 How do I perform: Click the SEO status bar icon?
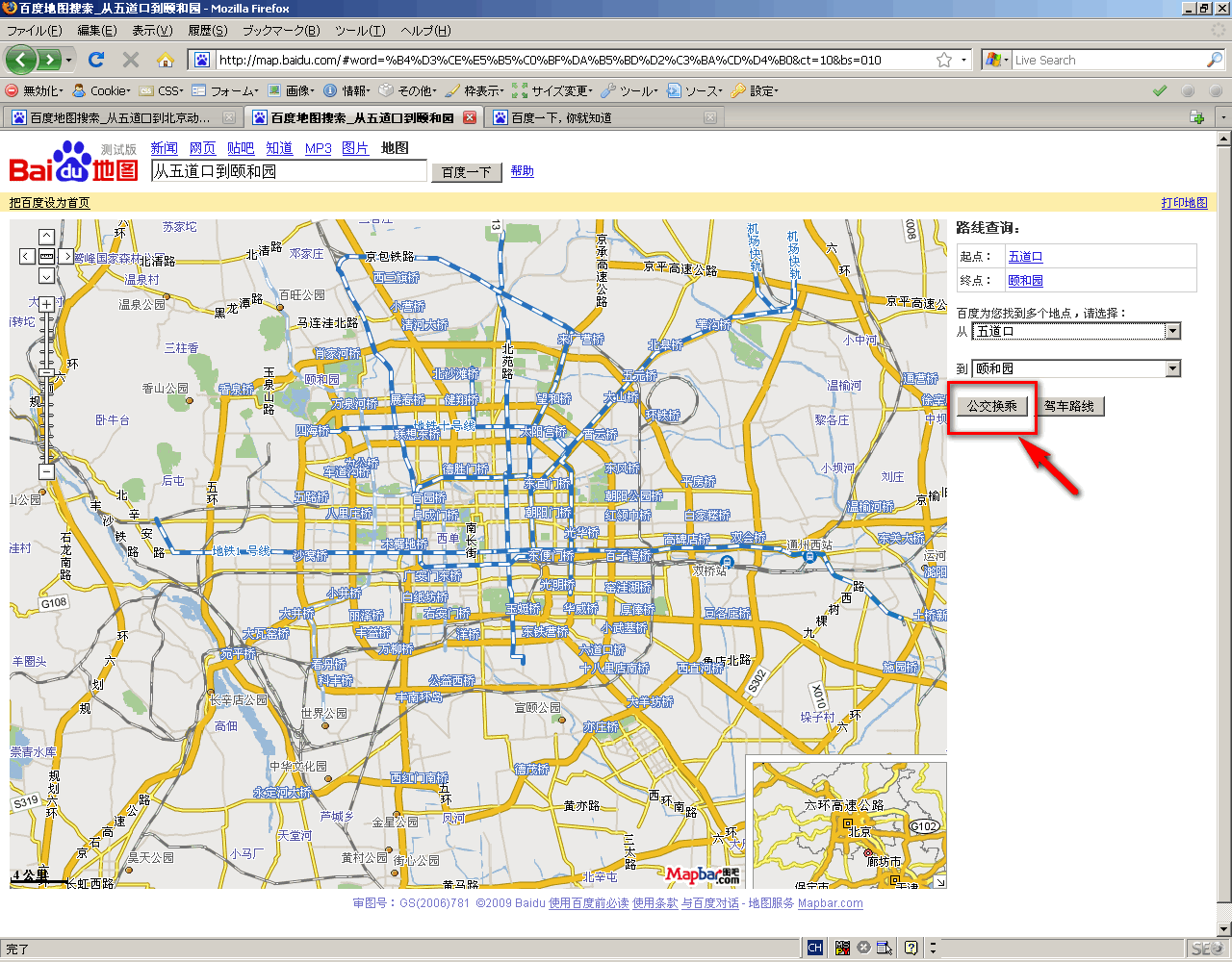(x=1207, y=948)
